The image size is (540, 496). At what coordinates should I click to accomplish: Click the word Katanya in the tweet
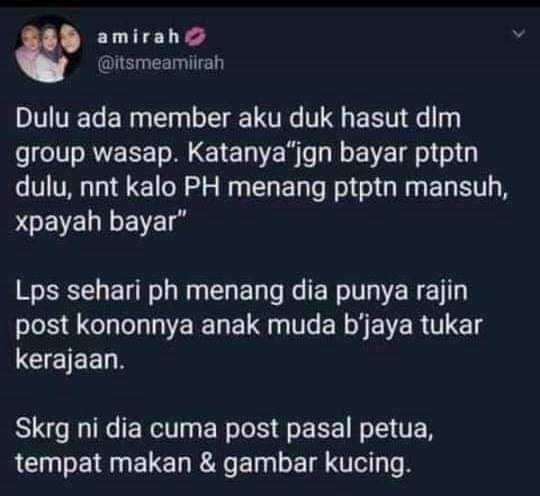pos(237,153)
